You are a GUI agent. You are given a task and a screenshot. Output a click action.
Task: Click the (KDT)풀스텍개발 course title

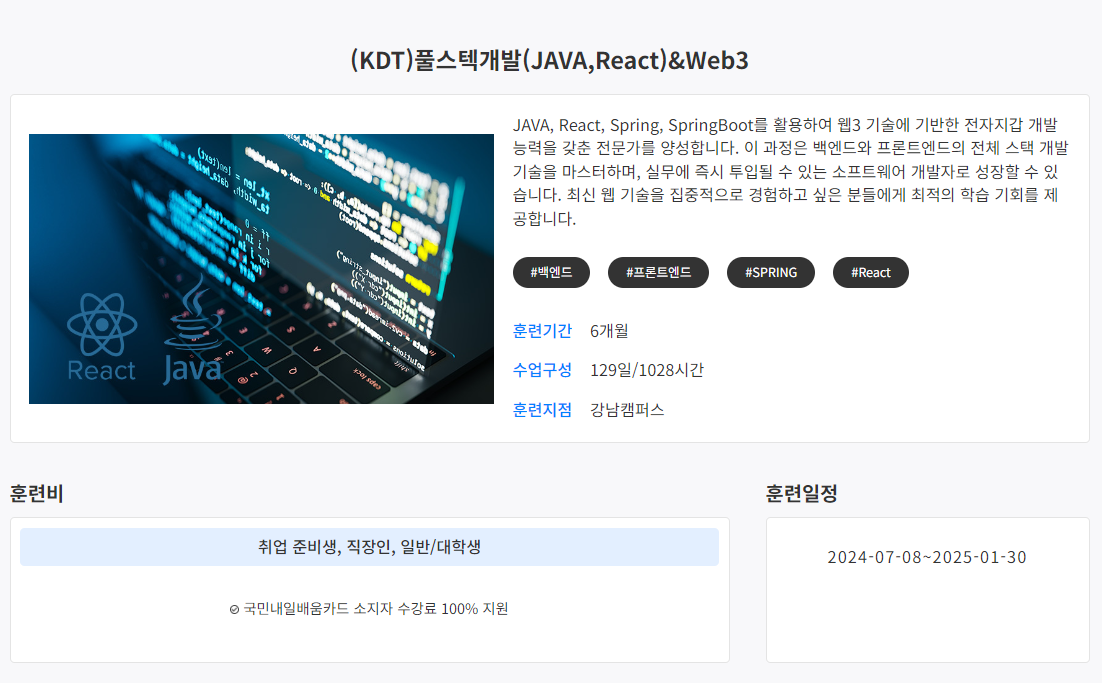[549, 61]
